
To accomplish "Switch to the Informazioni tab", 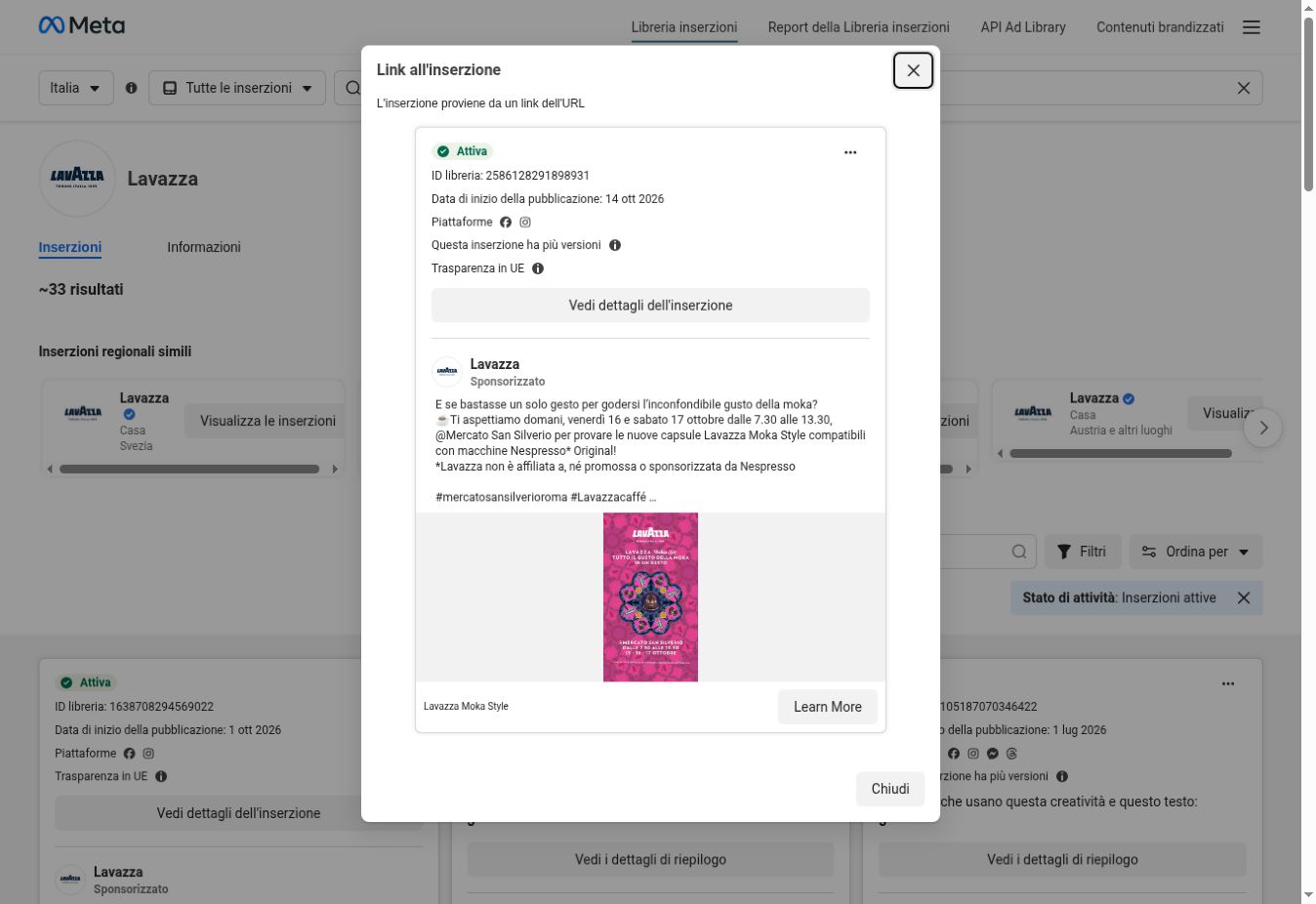I will [x=204, y=247].
